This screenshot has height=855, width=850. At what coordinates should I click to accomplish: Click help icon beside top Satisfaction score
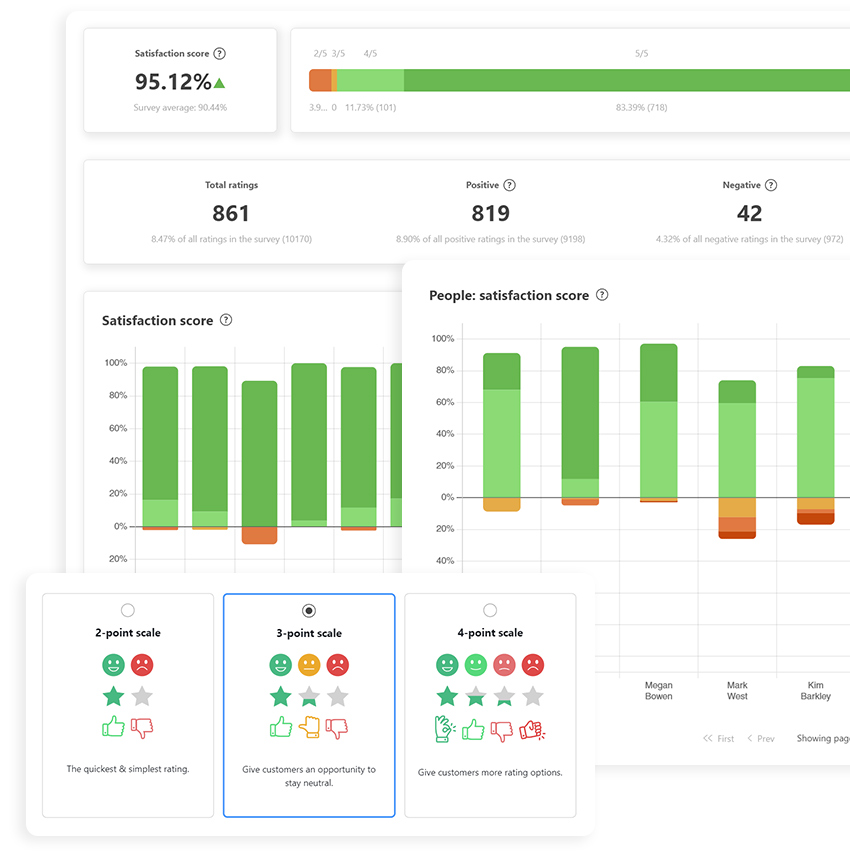click(x=220, y=54)
